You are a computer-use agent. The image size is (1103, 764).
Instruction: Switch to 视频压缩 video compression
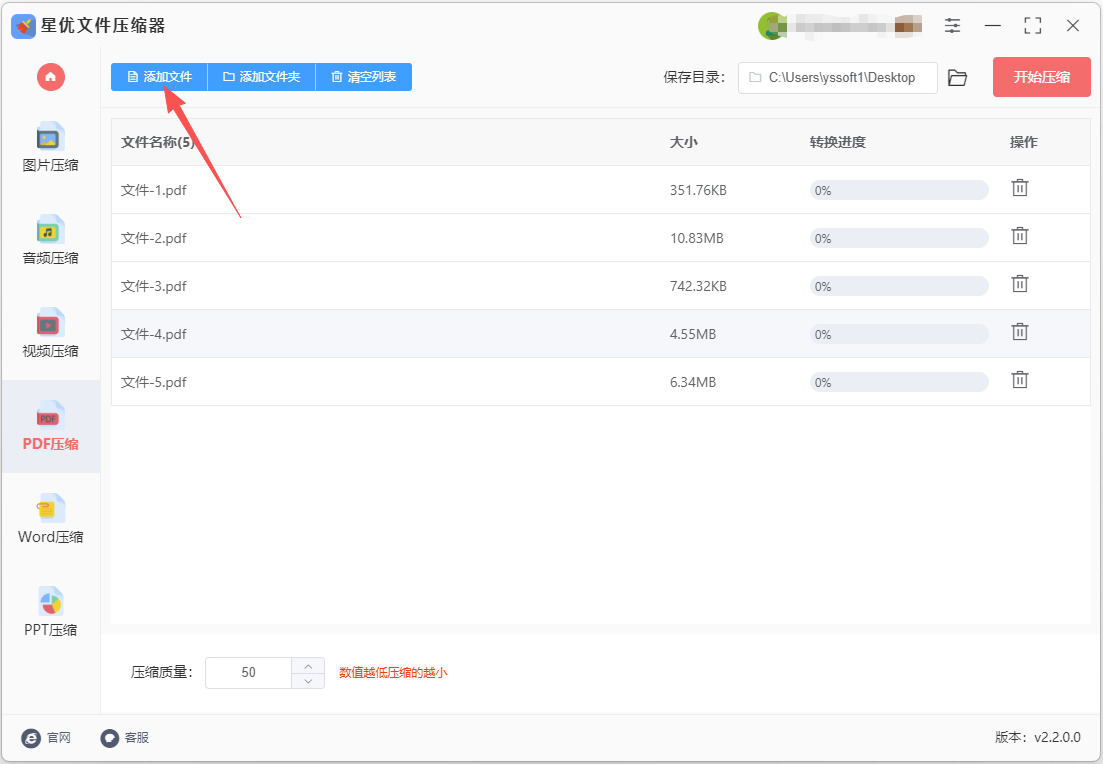[51, 333]
